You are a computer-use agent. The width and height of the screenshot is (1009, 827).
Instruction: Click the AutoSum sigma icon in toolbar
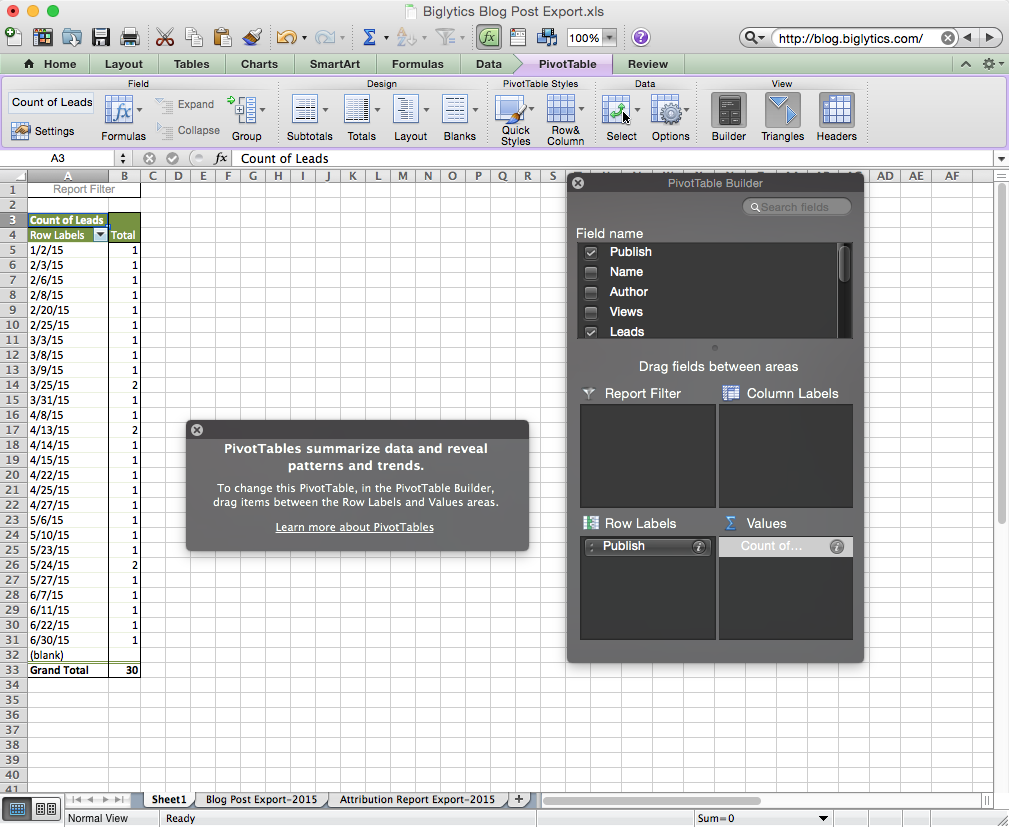click(369, 38)
